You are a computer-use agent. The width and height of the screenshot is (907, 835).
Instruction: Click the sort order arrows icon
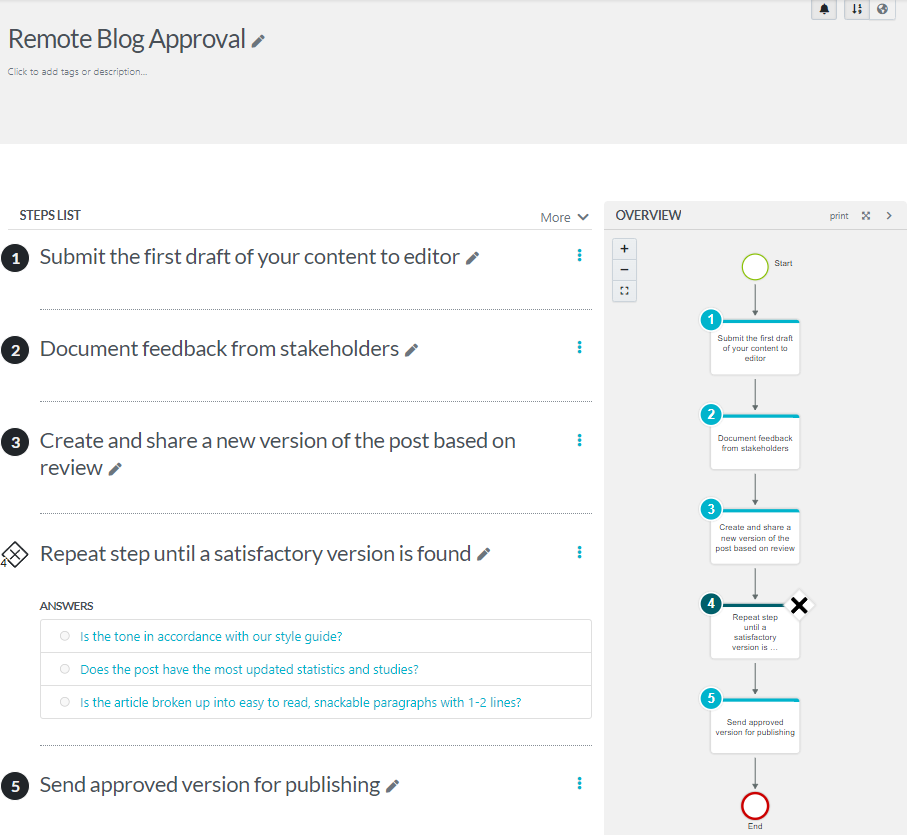[857, 9]
